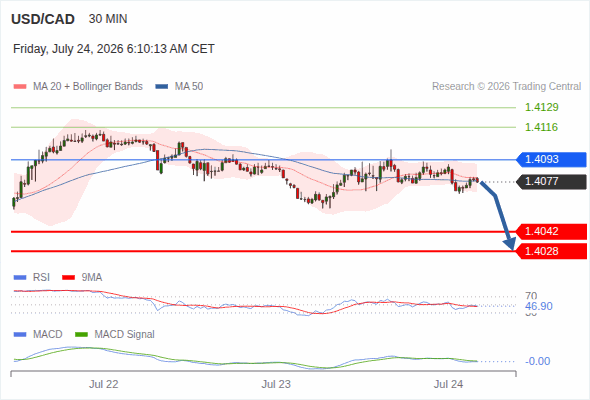The image size is (590, 400).
Task: Click the red 1.4042 support price tag
Action: 551,231
